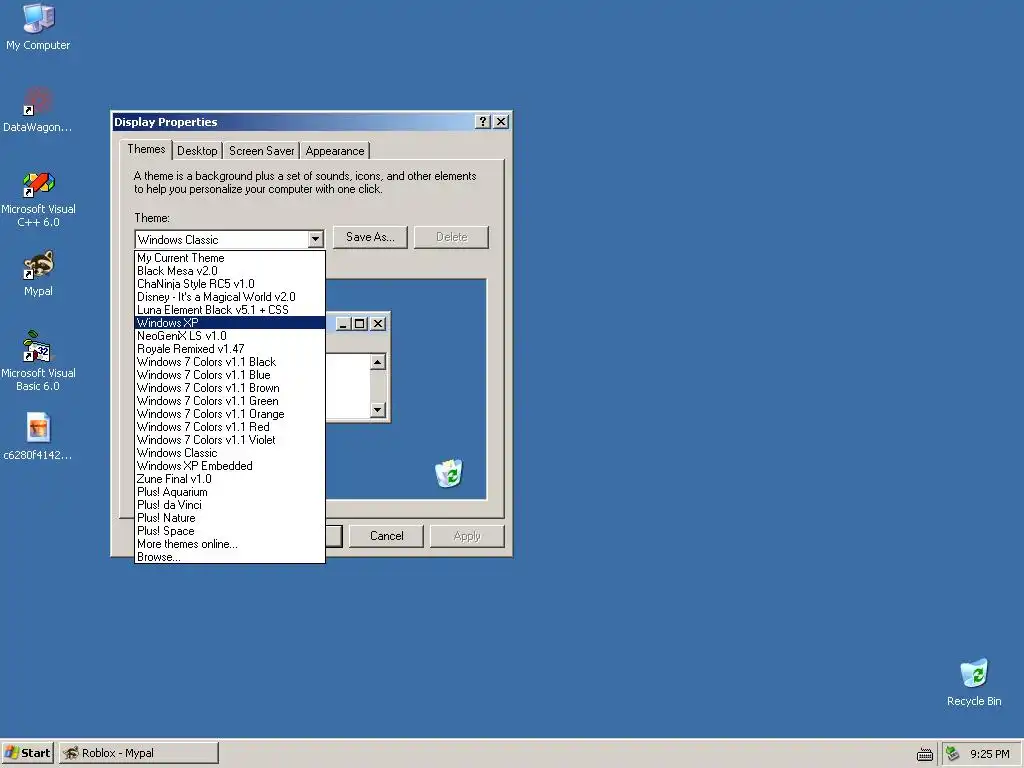Select Microsoft Visual C++ 6.0 shortcut
This screenshot has height=768, width=1024.
pos(38,199)
